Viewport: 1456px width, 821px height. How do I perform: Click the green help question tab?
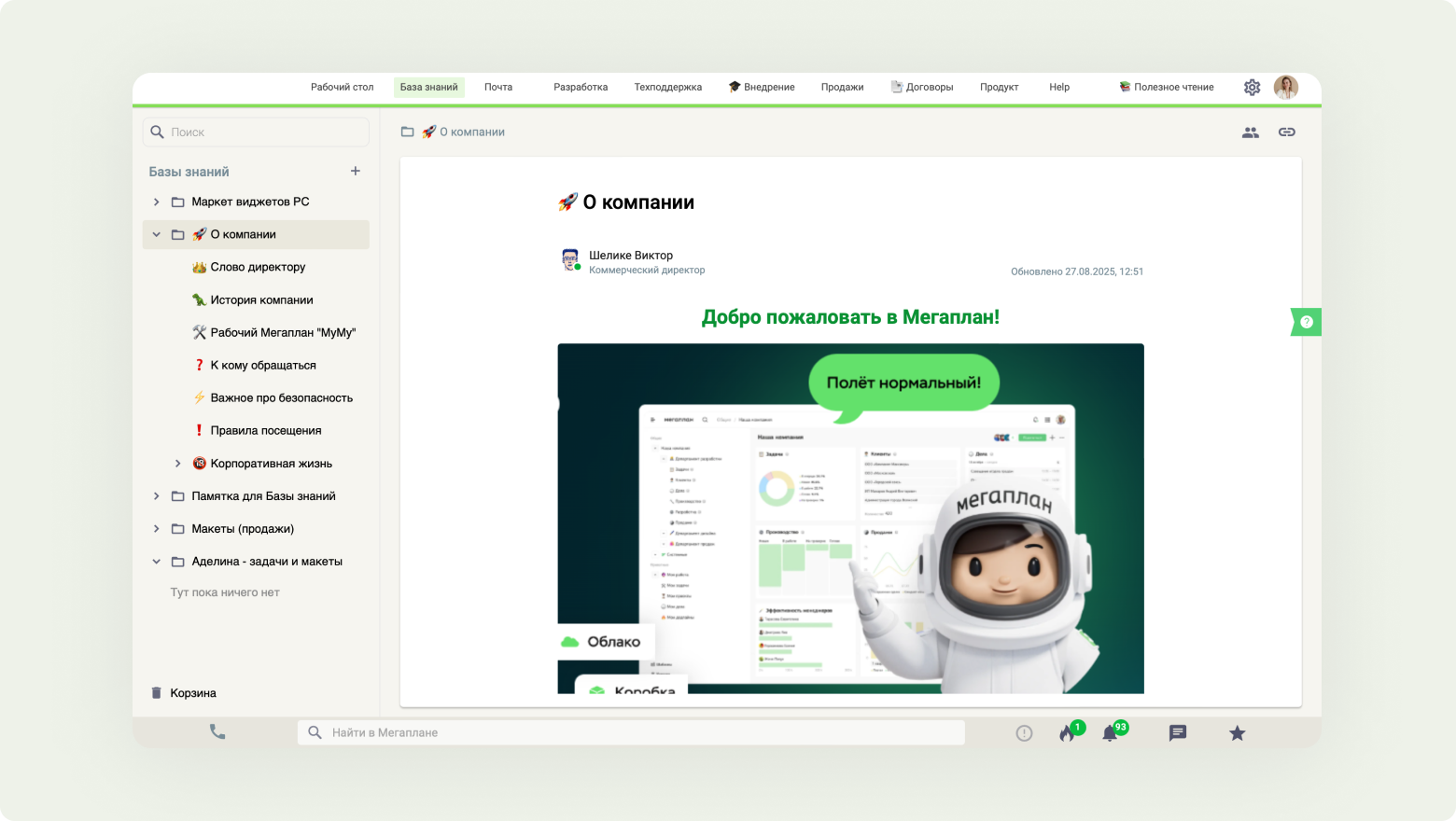(1306, 322)
